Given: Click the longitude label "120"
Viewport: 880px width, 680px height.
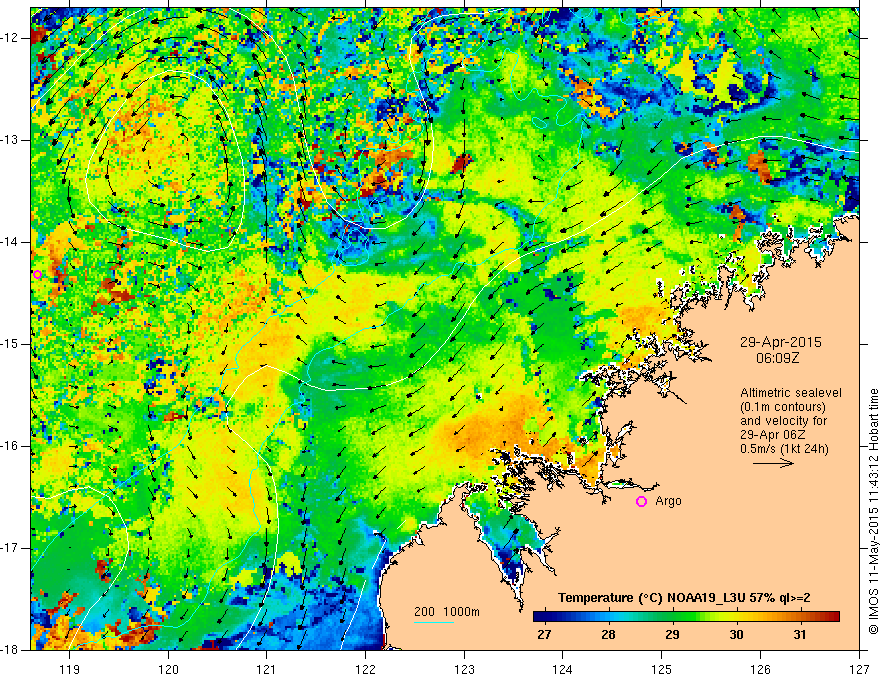Looking at the screenshot, I should coord(168,669).
